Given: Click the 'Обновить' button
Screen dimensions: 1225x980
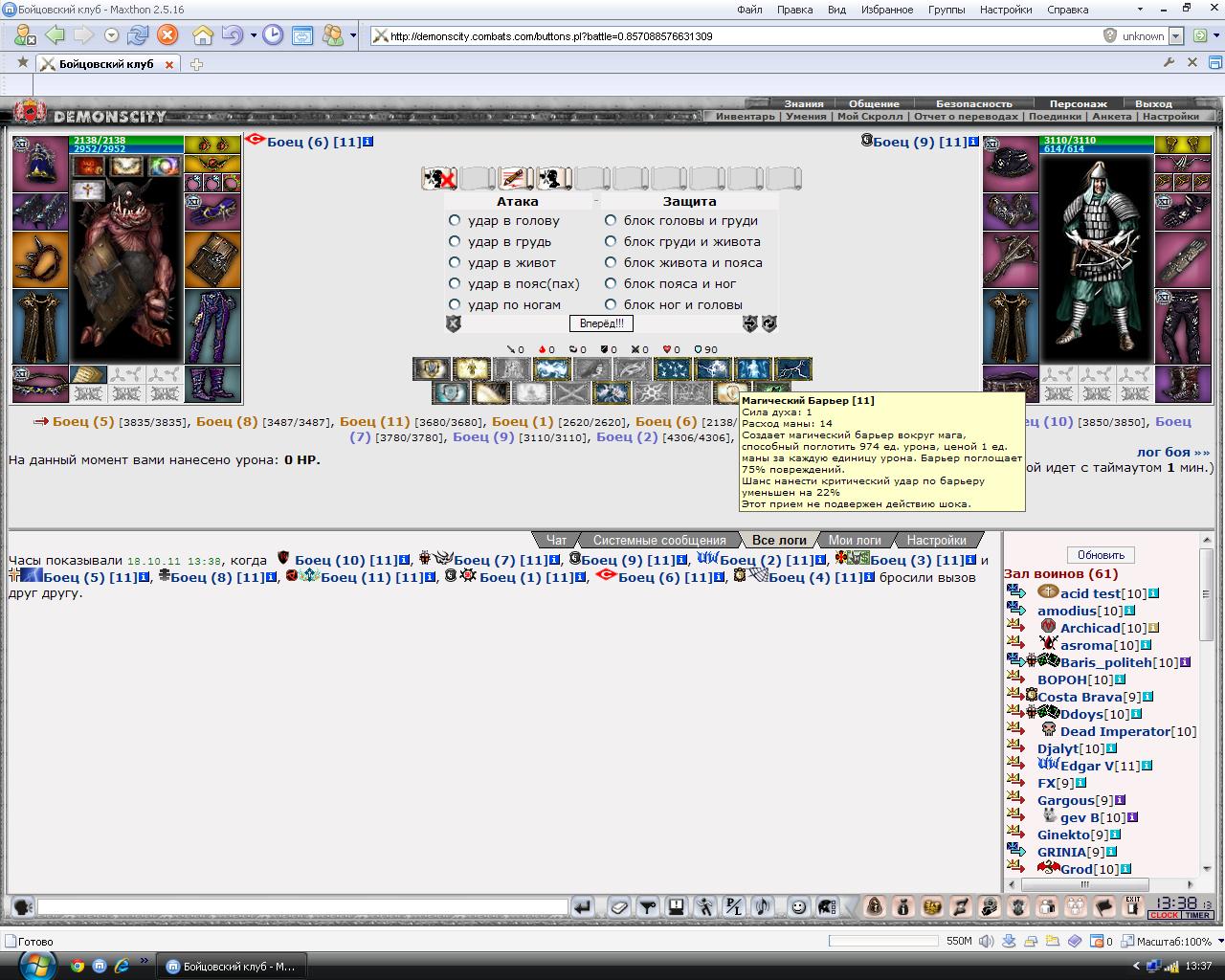Looking at the screenshot, I should (1101, 555).
